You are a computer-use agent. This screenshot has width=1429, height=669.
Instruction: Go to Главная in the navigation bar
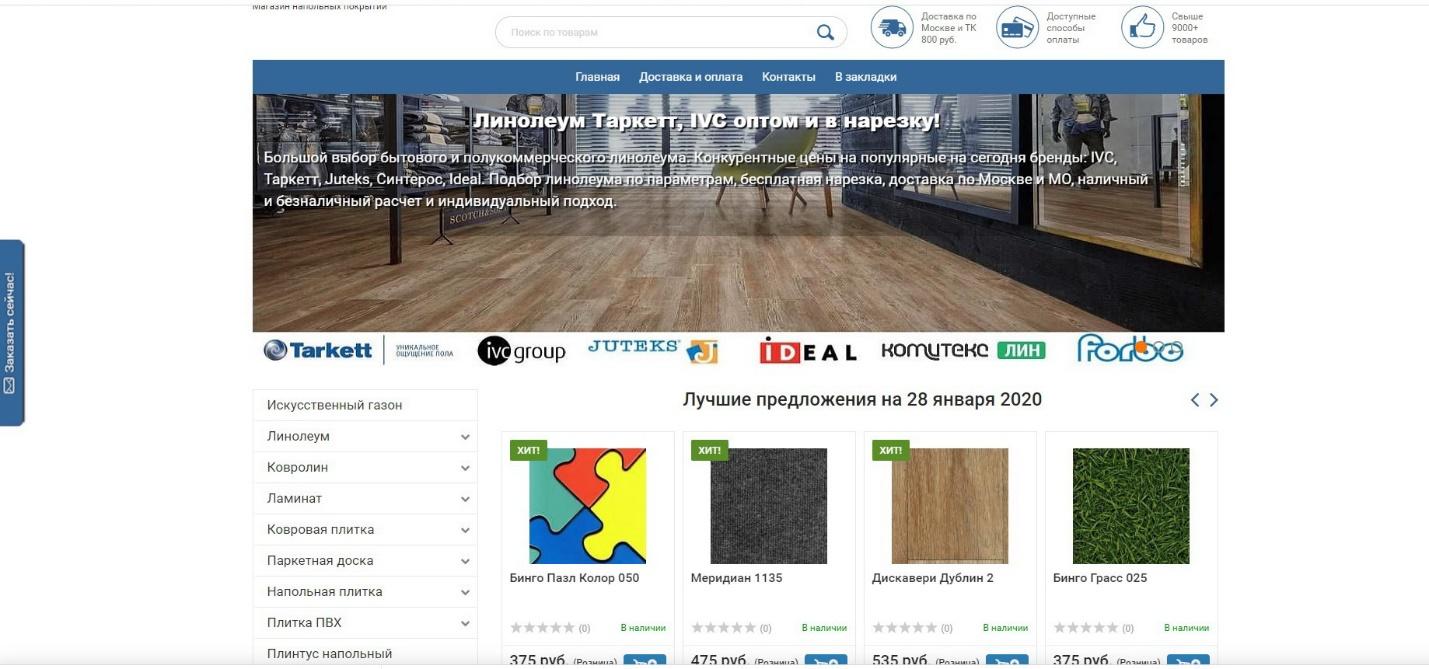[x=597, y=77]
